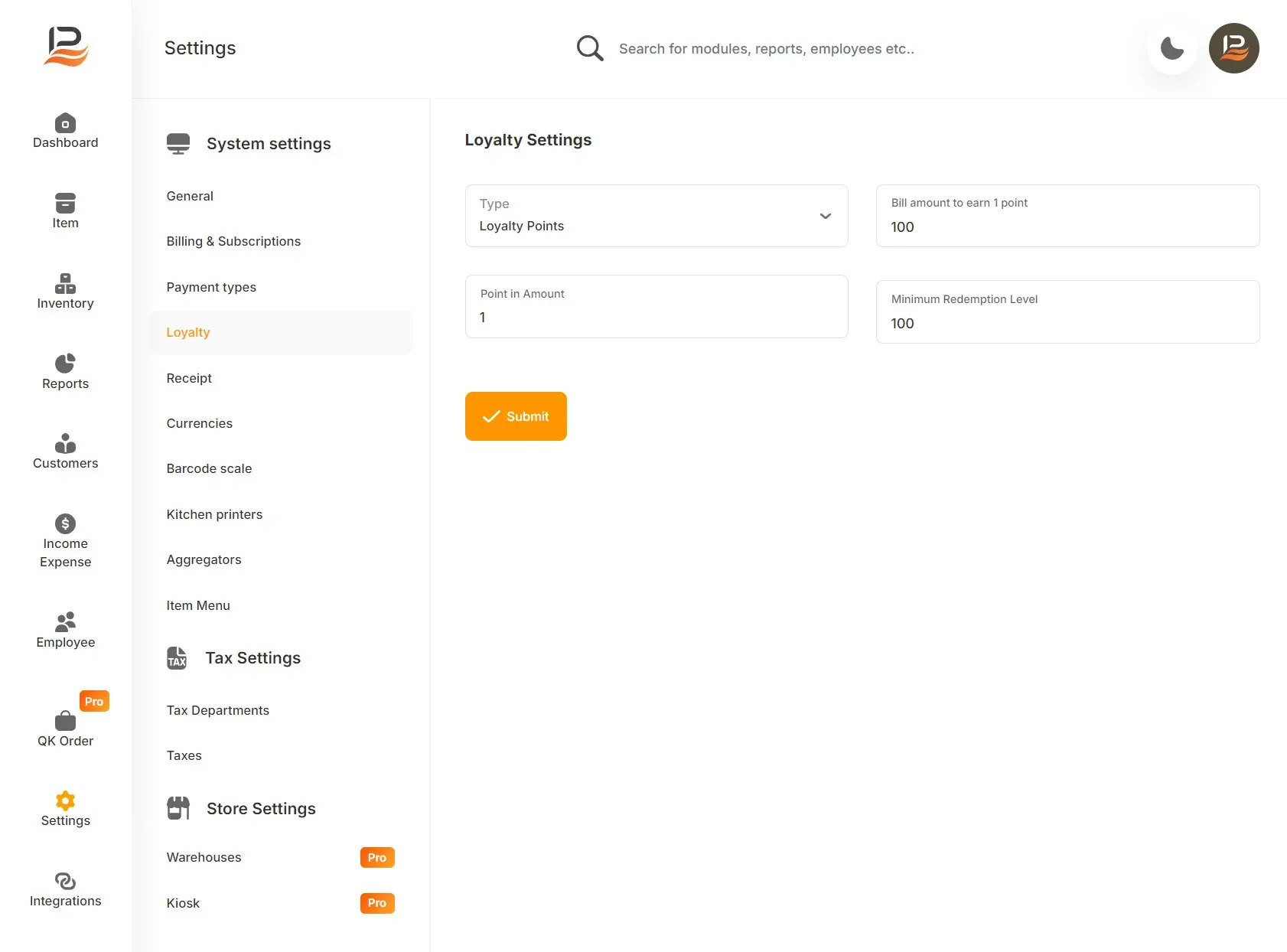Screen dimensions: 1287x952
Task: Click the Pro badge beside Kiosk
Action: click(377, 903)
